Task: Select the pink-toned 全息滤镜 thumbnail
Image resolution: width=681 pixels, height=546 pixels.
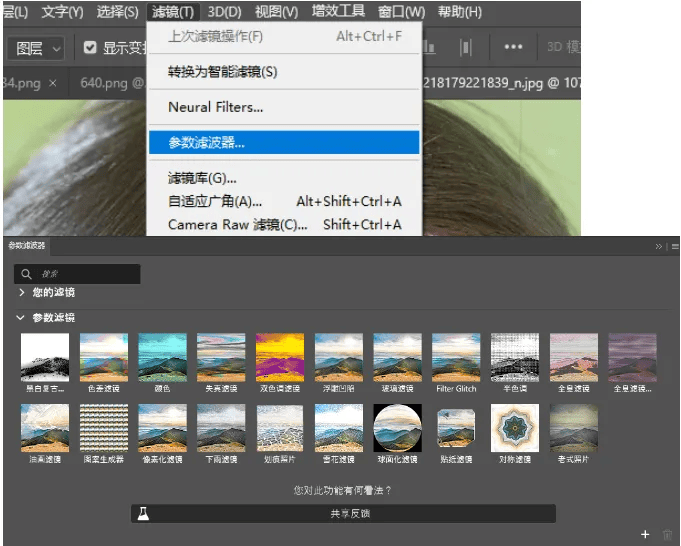Action: pos(574,357)
